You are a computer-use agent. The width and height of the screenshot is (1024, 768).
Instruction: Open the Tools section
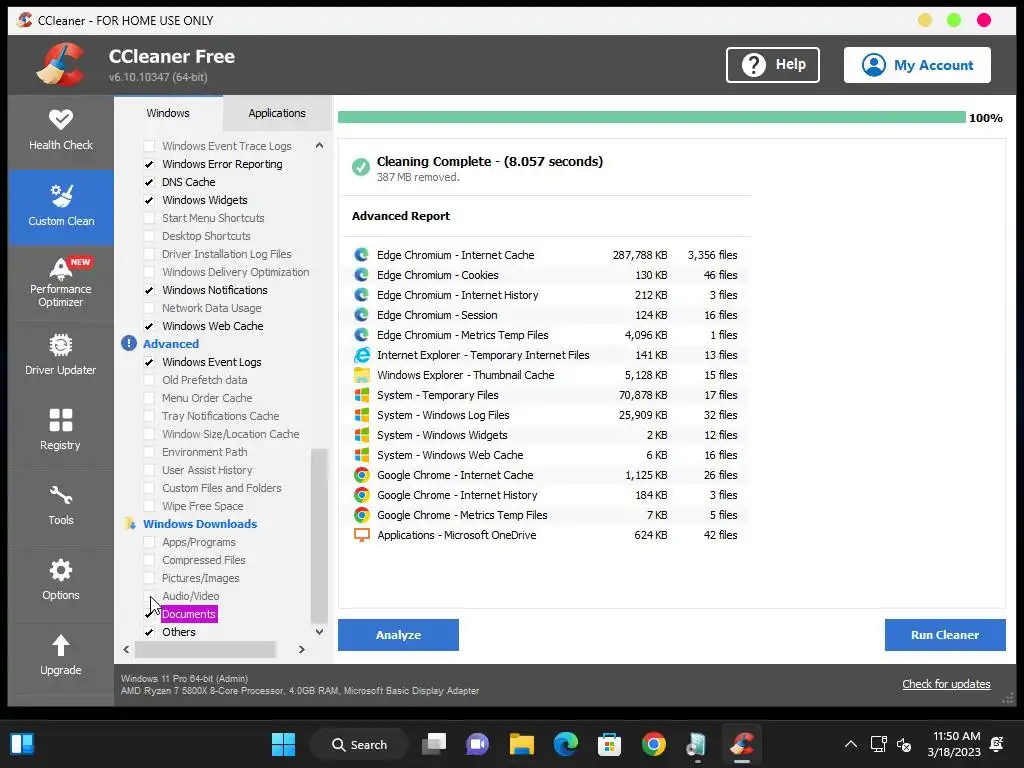[61, 506]
